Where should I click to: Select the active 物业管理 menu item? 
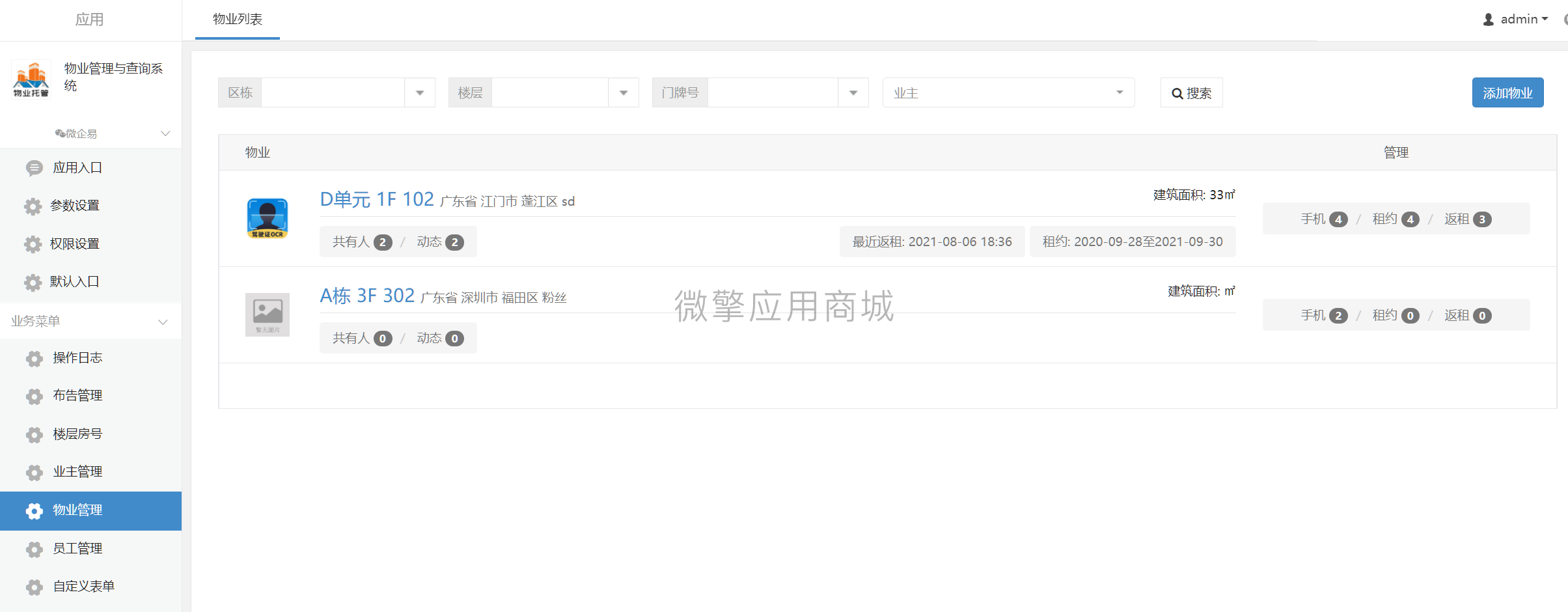point(91,510)
